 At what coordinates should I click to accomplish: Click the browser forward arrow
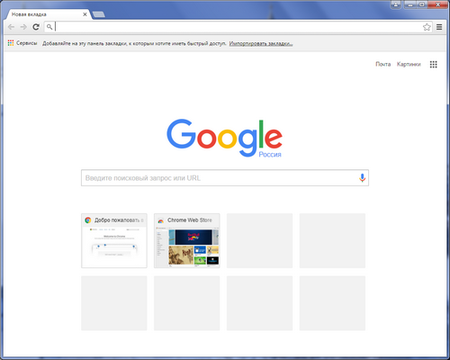click(x=23, y=27)
